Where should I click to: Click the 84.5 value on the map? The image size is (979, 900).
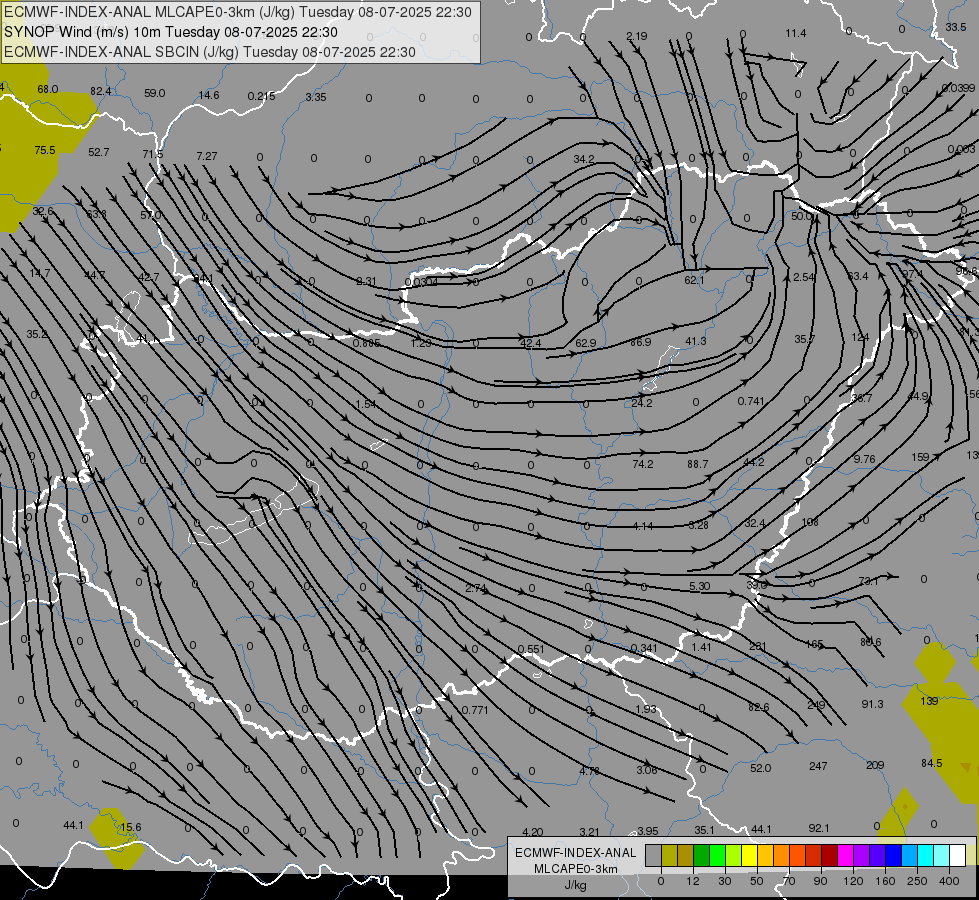coord(932,763)
